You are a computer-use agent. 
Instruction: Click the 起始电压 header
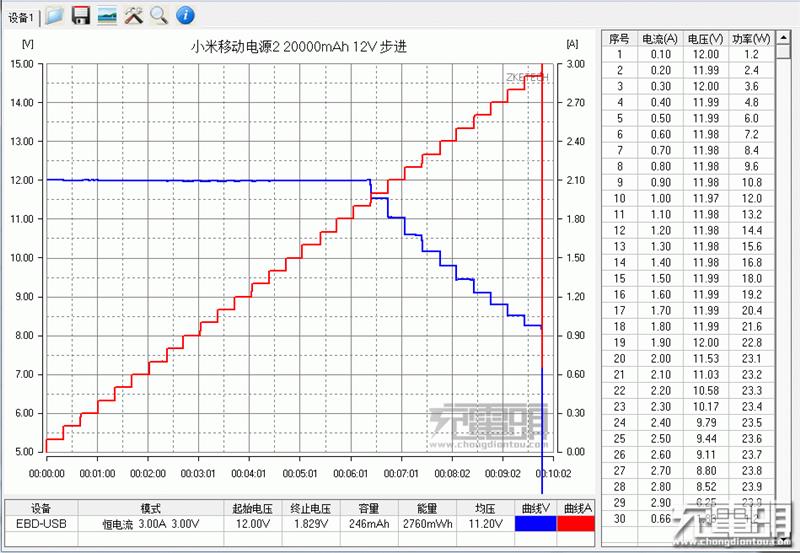click(x=253, y=508)
